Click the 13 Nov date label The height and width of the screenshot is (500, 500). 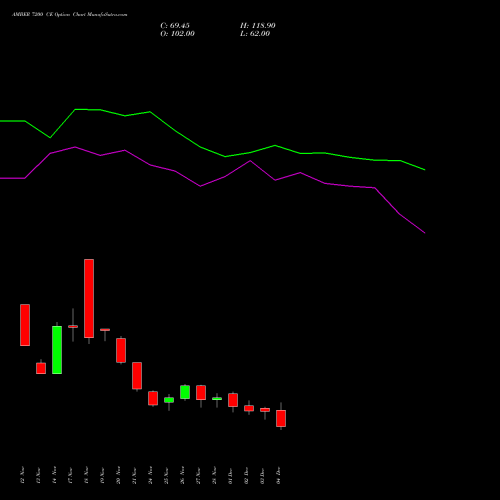point(38,475)
